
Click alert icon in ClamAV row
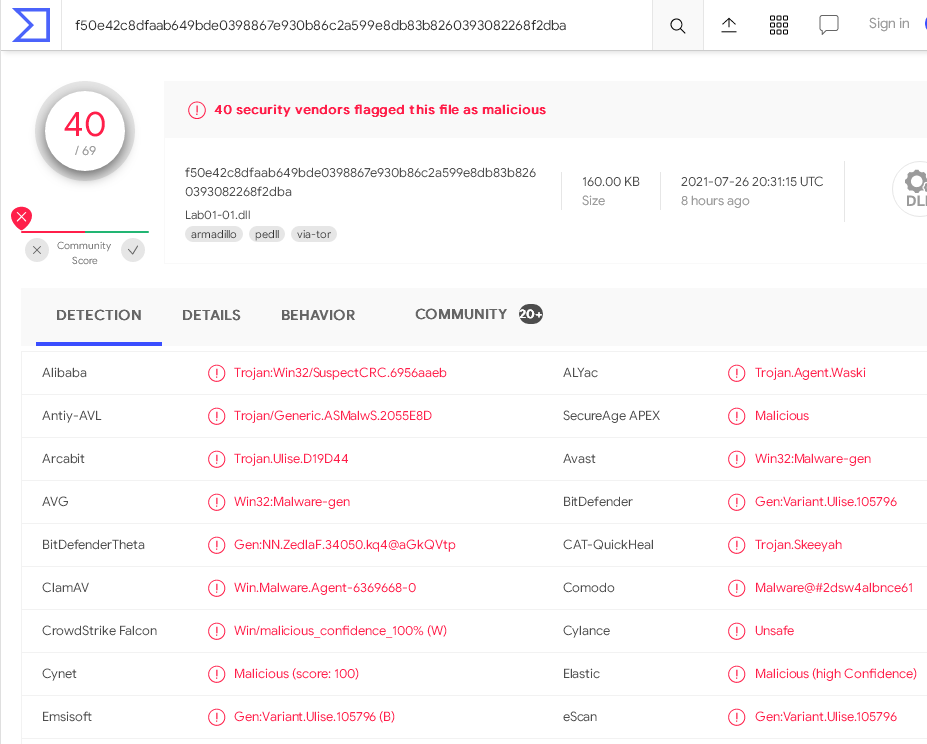click(216, 588)
